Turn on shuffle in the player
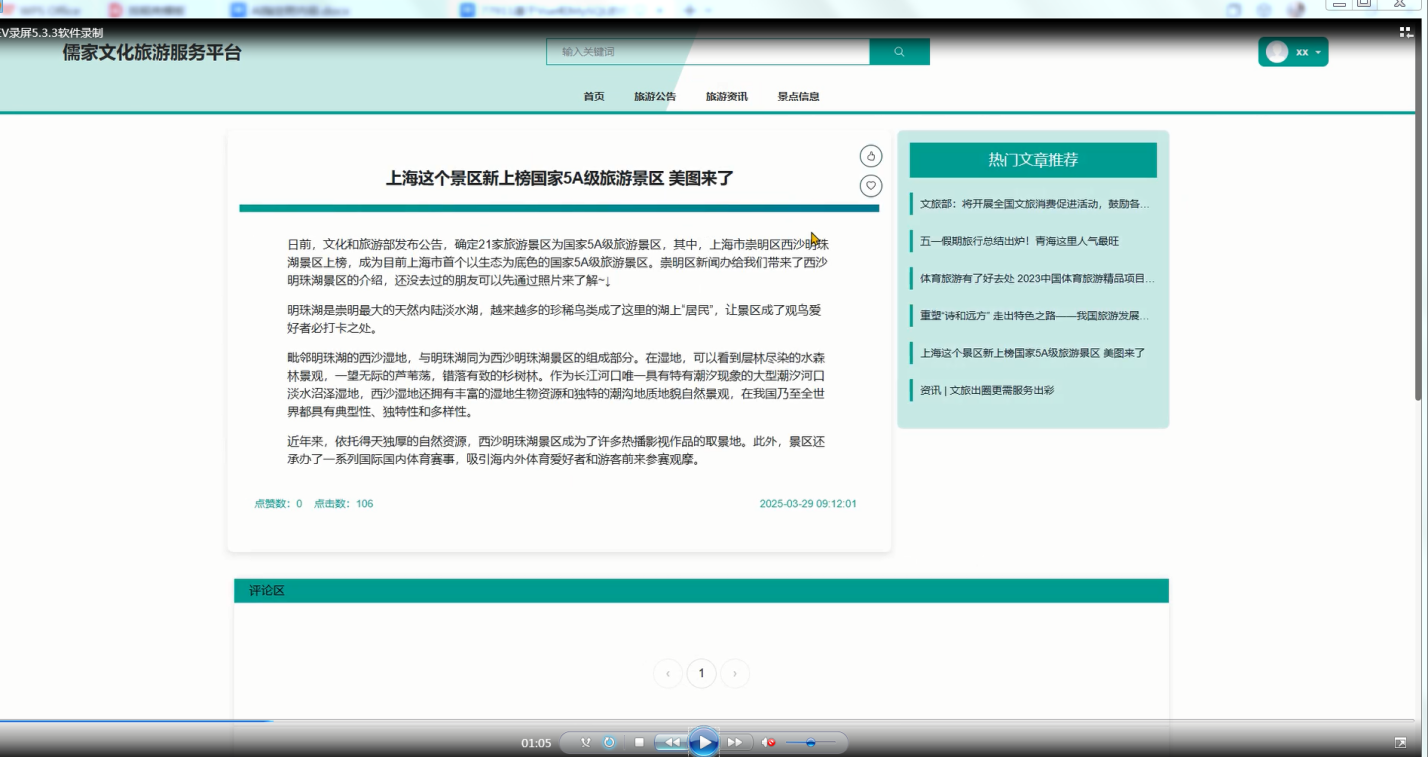This screenshot has width=1428, height=757. pos(585,743)
